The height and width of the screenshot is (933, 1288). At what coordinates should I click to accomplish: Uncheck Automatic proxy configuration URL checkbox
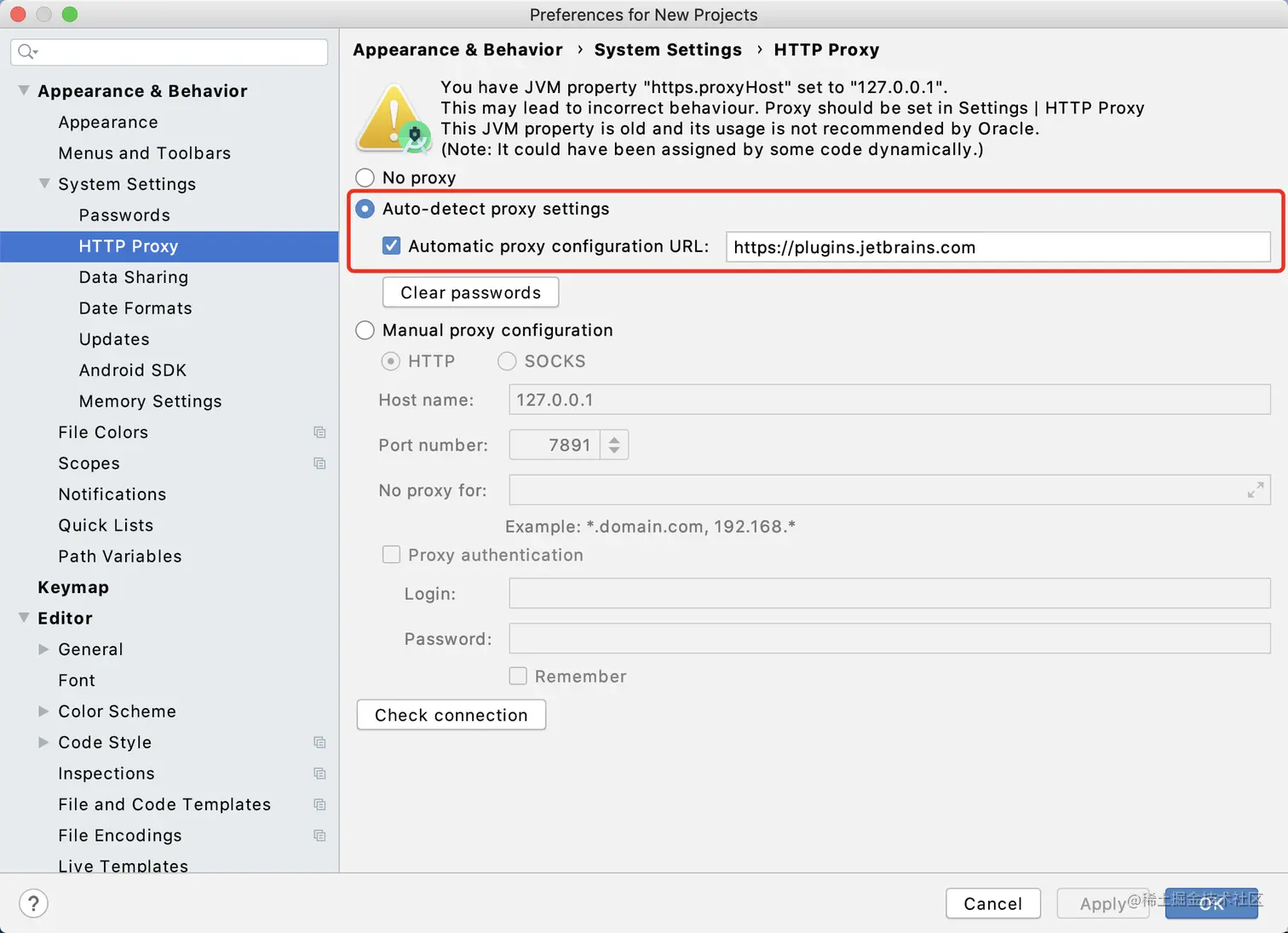point(392,246)
